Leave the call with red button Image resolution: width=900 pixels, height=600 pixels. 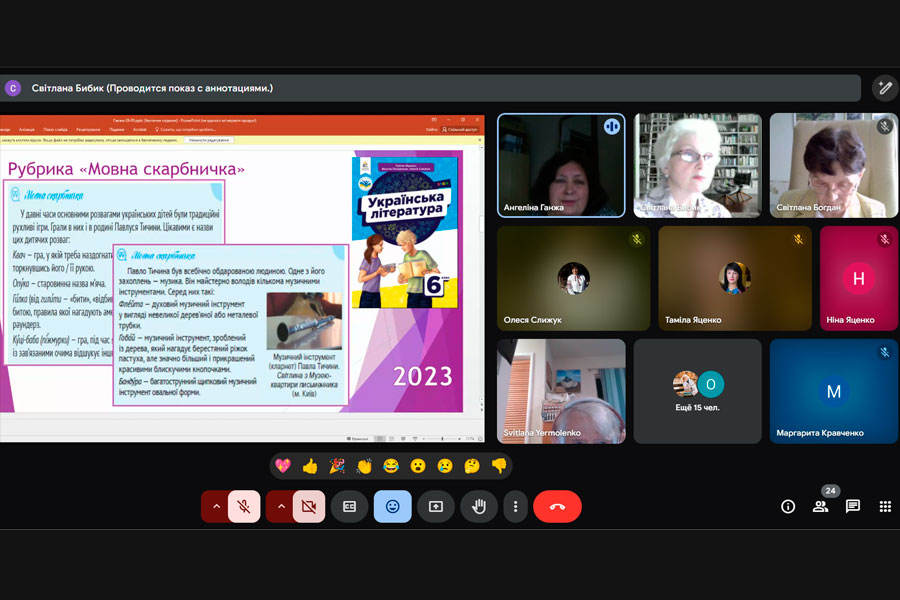557,506
